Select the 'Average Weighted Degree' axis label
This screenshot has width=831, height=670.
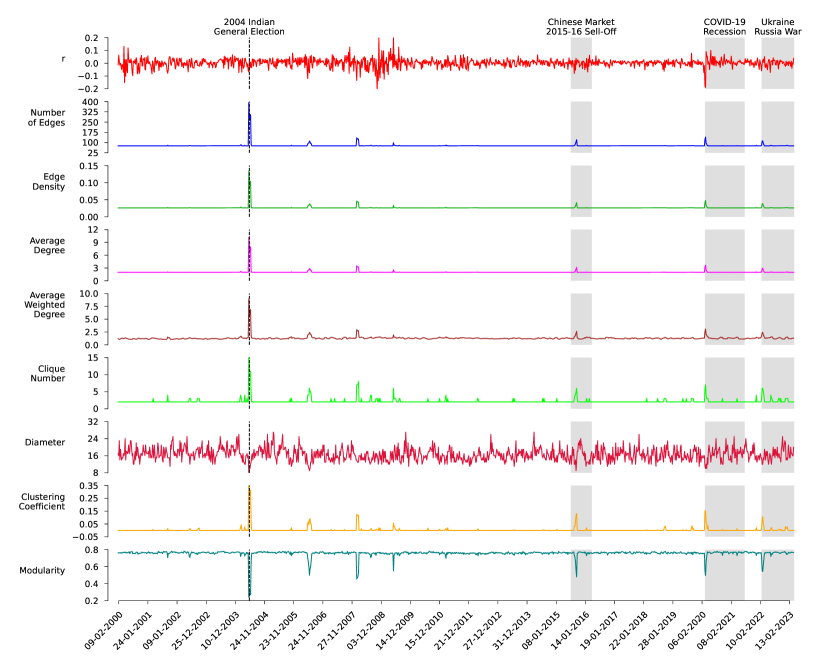[x=45, y=305]
